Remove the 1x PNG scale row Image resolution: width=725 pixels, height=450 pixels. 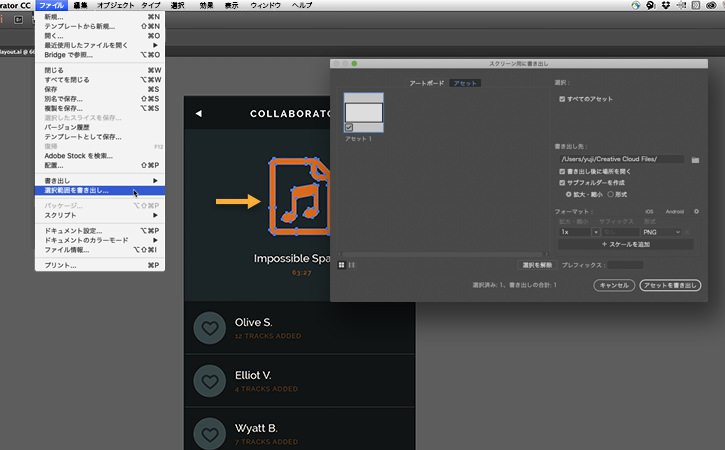click(x=687, y=232)
